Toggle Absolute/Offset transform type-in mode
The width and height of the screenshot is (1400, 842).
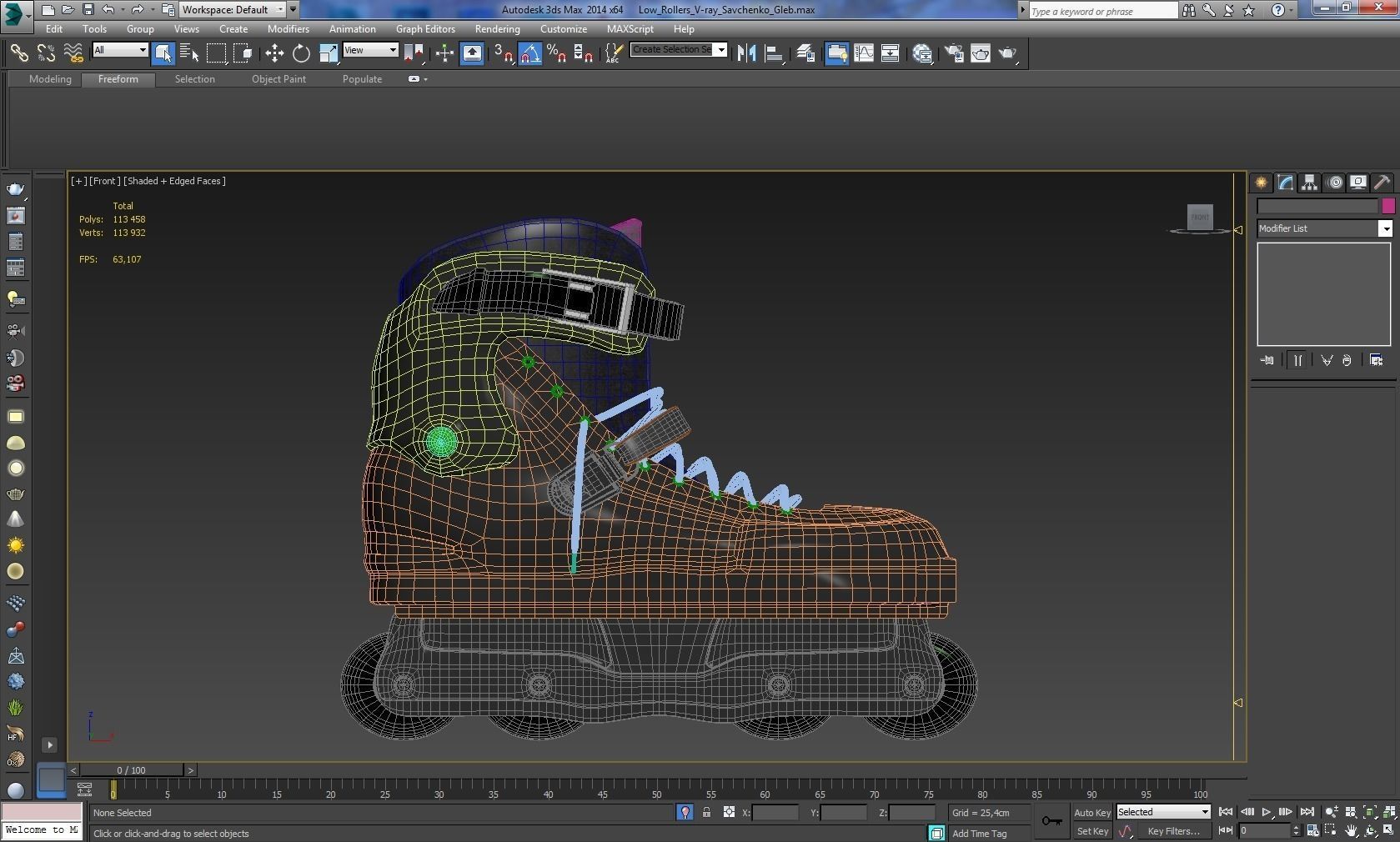[729, 812]
